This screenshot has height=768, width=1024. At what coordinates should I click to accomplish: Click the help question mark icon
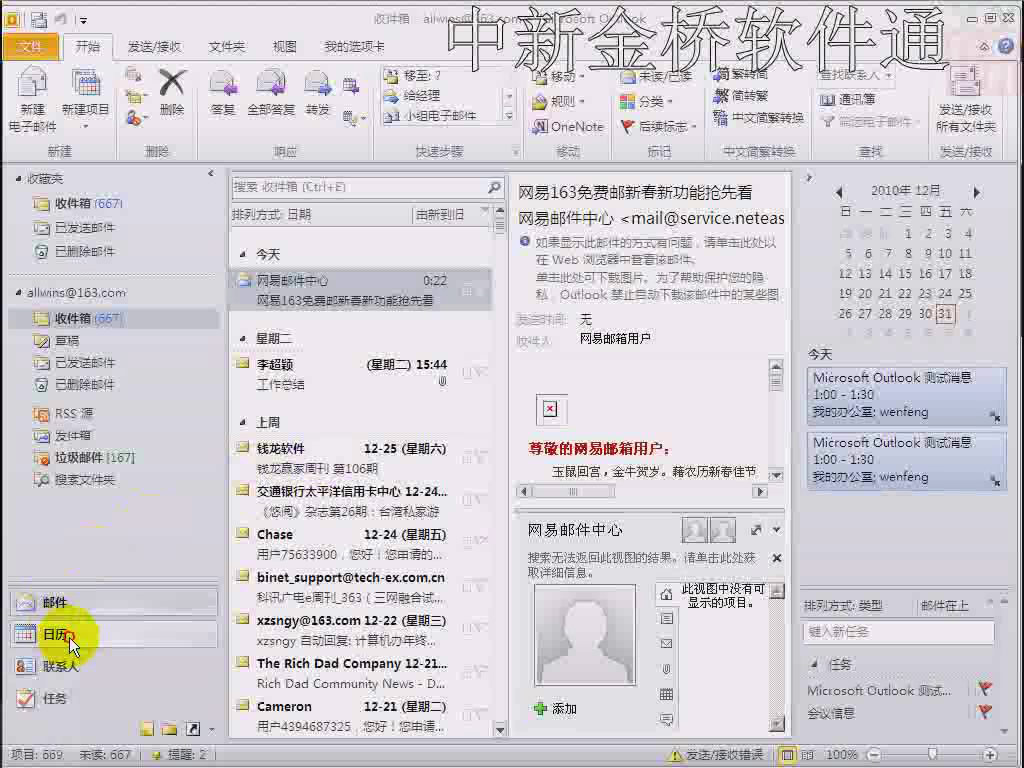tap(1006, 46)
